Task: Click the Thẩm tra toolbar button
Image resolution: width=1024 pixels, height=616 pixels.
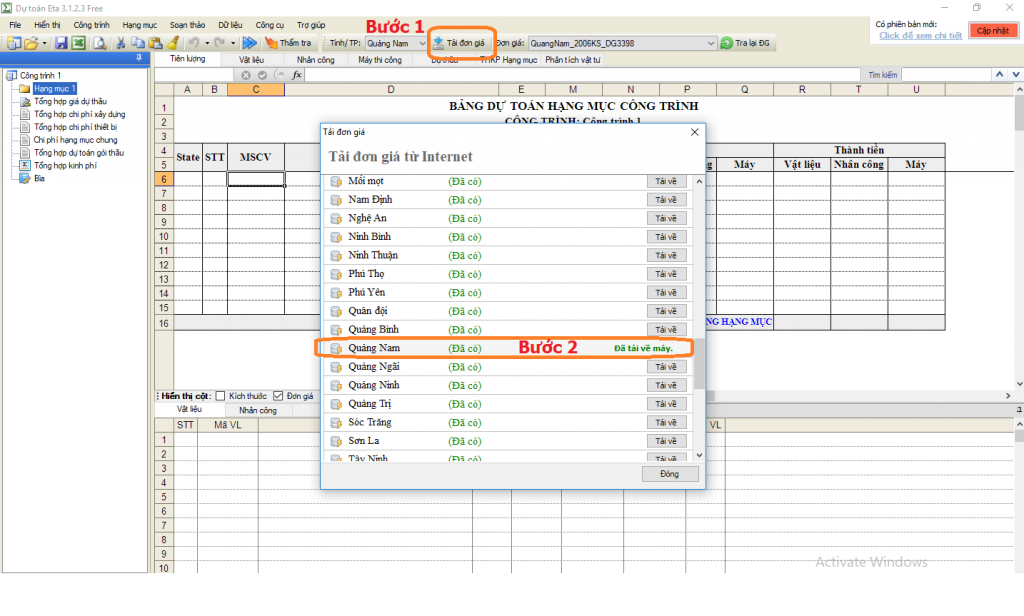Action: coord(288,43)
